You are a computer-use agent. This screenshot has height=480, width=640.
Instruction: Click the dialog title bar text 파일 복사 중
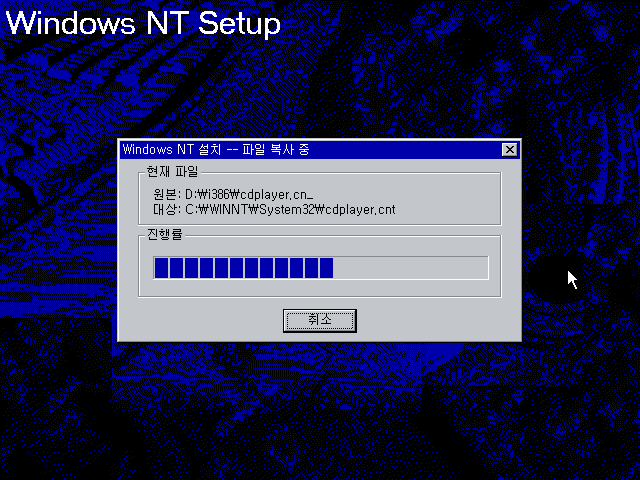276,149
